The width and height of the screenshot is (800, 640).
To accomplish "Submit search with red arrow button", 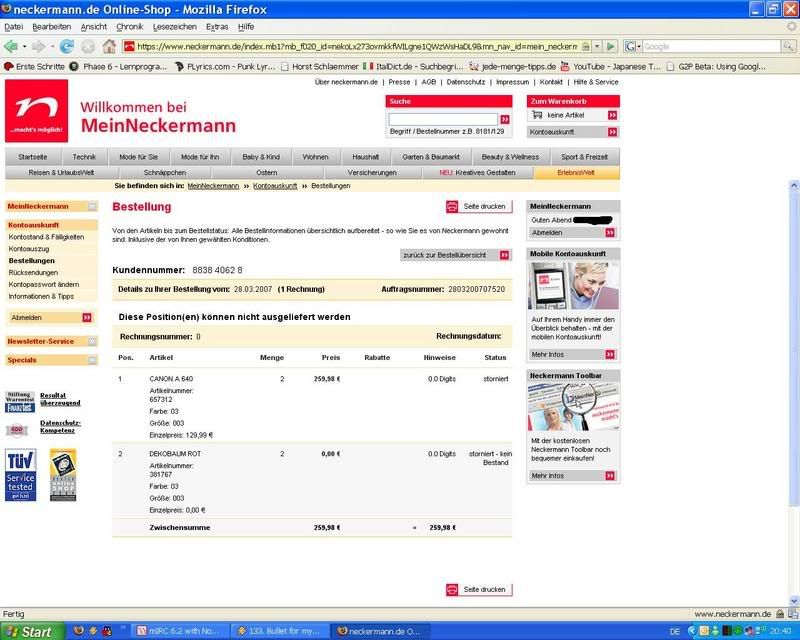I will click(505, 119).
